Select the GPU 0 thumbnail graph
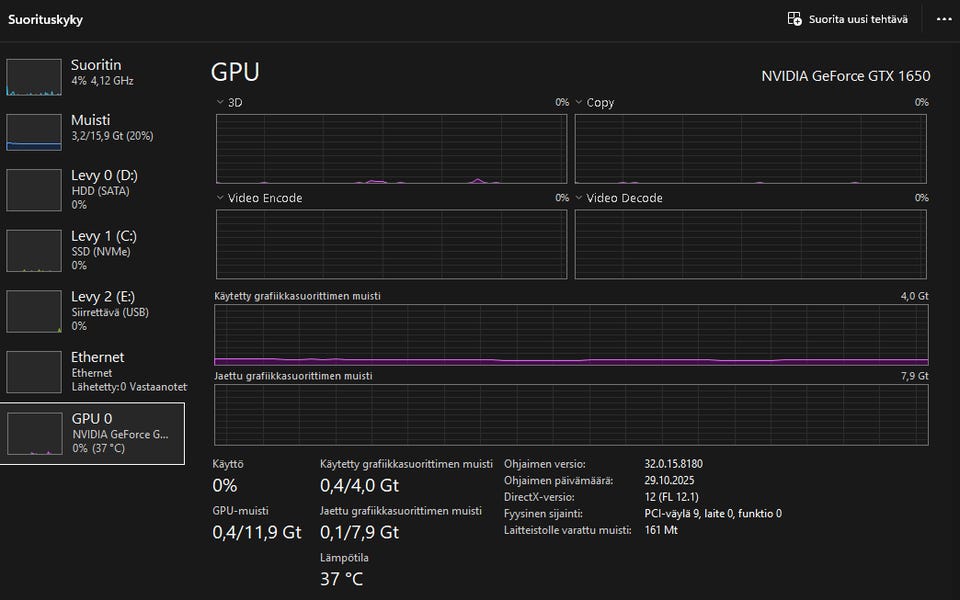 coord(34,433)
